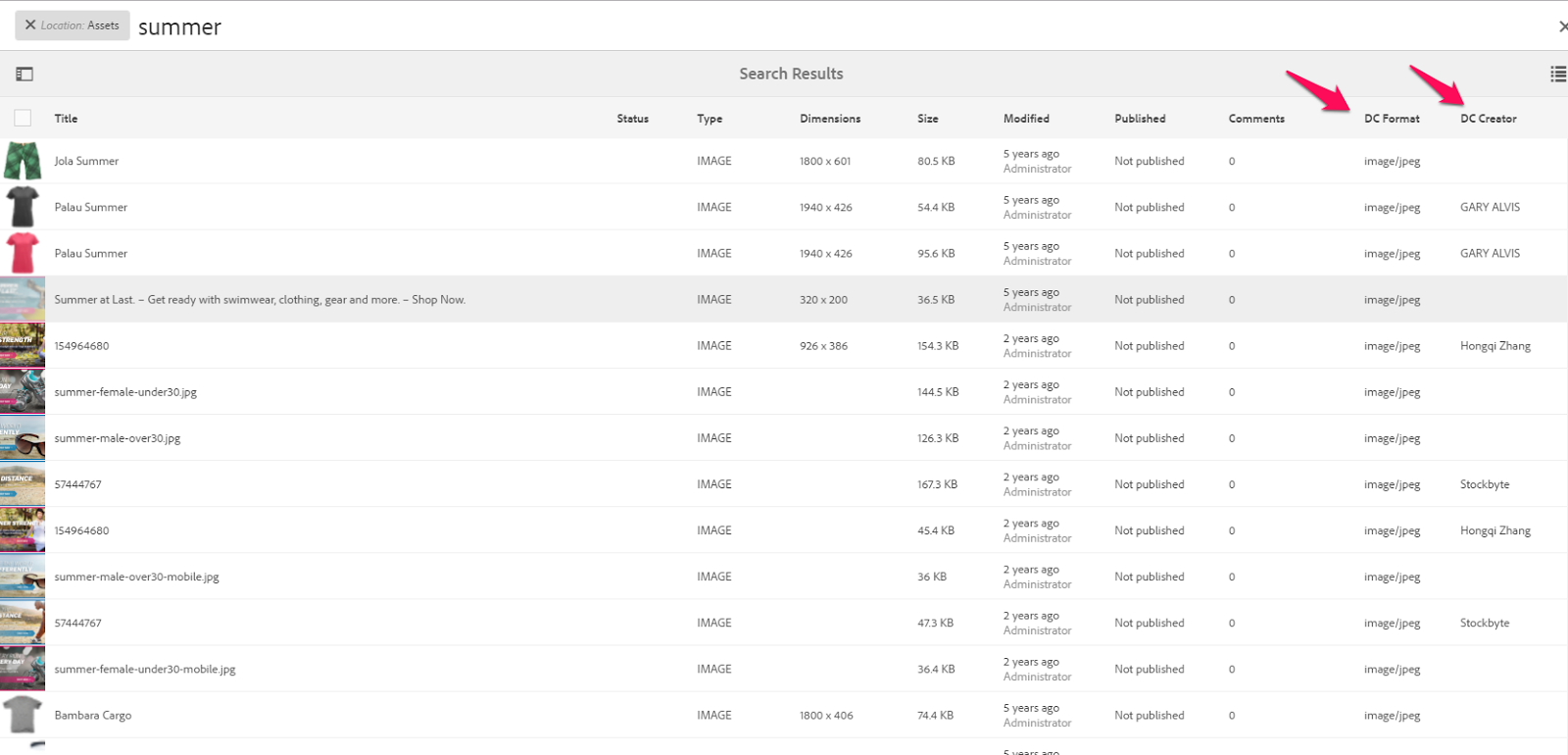Toggle the left rail panel icon
1568x755 pixels.
pos(24,74)
